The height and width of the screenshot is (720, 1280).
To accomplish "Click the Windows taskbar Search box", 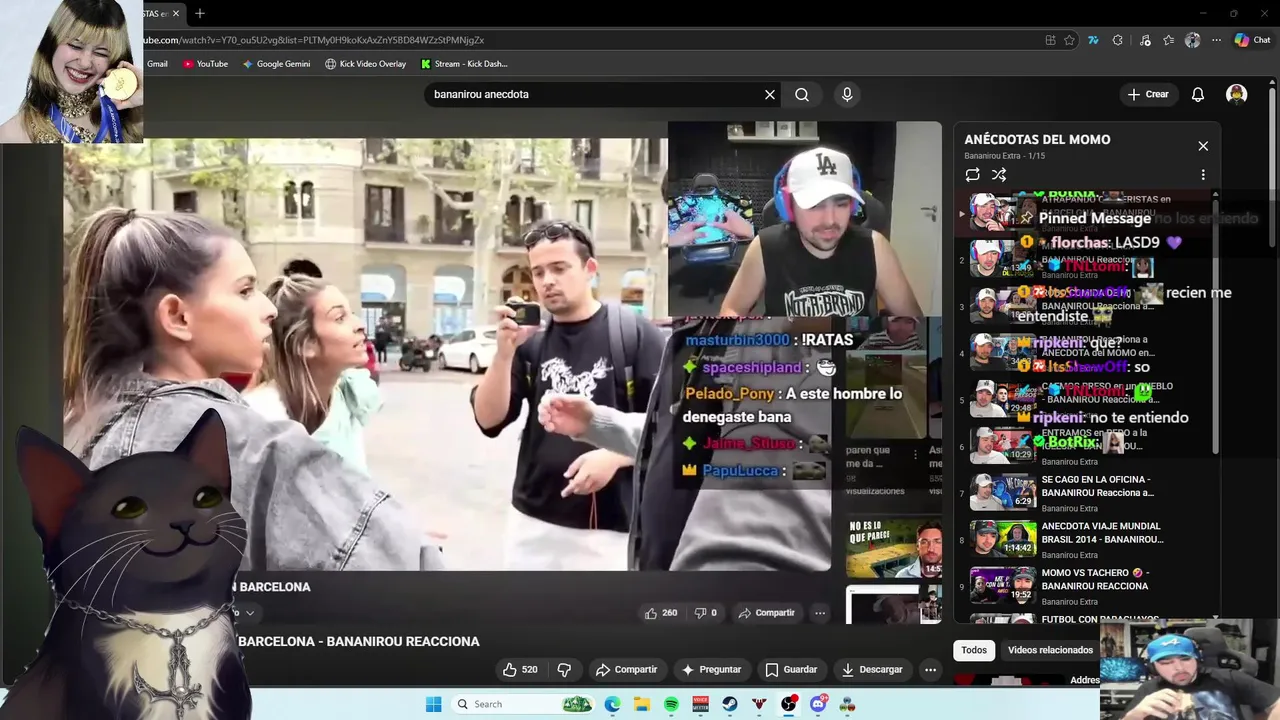I will 522,704.
